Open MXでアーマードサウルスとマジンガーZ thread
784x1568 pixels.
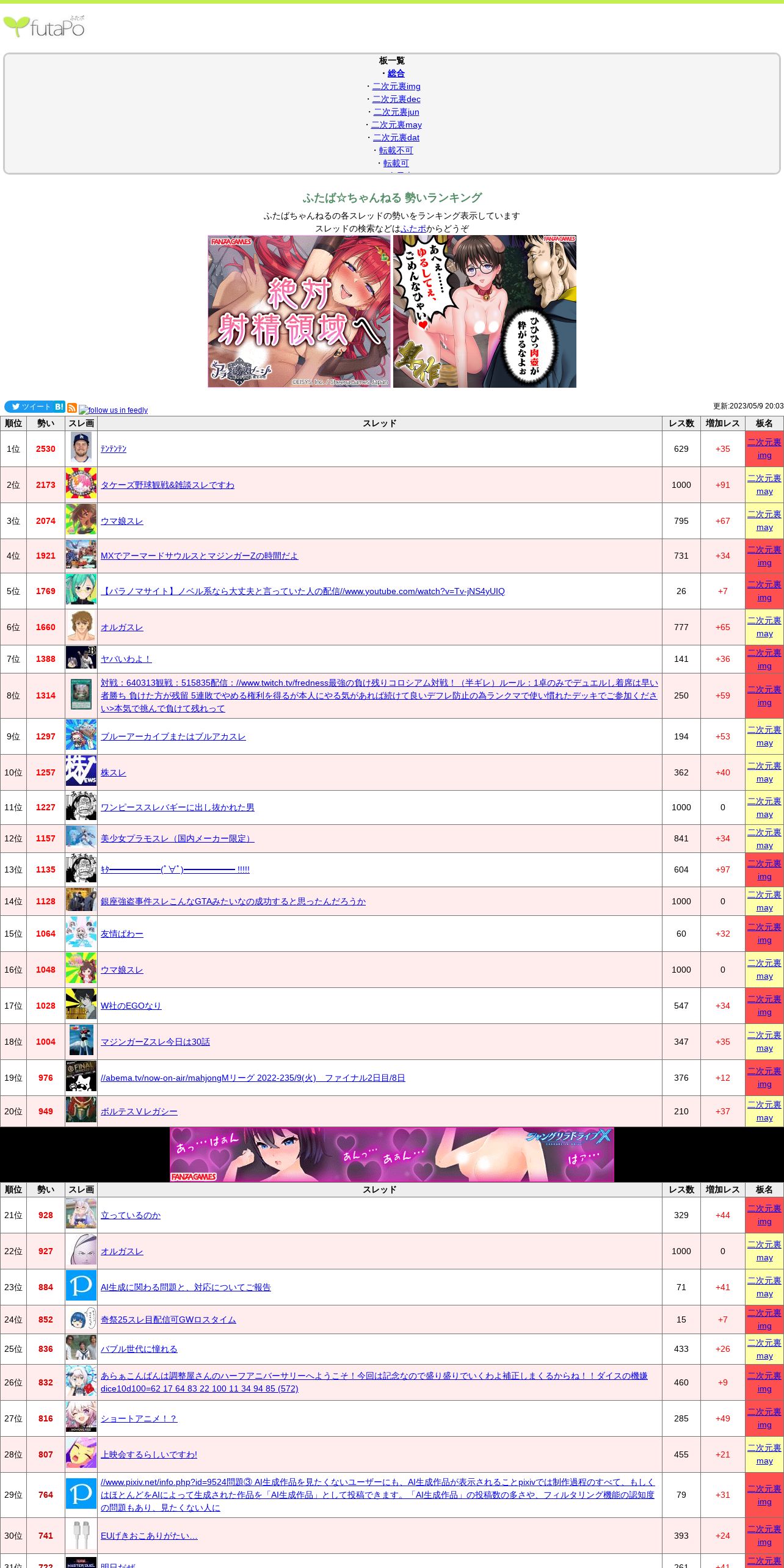200,556
